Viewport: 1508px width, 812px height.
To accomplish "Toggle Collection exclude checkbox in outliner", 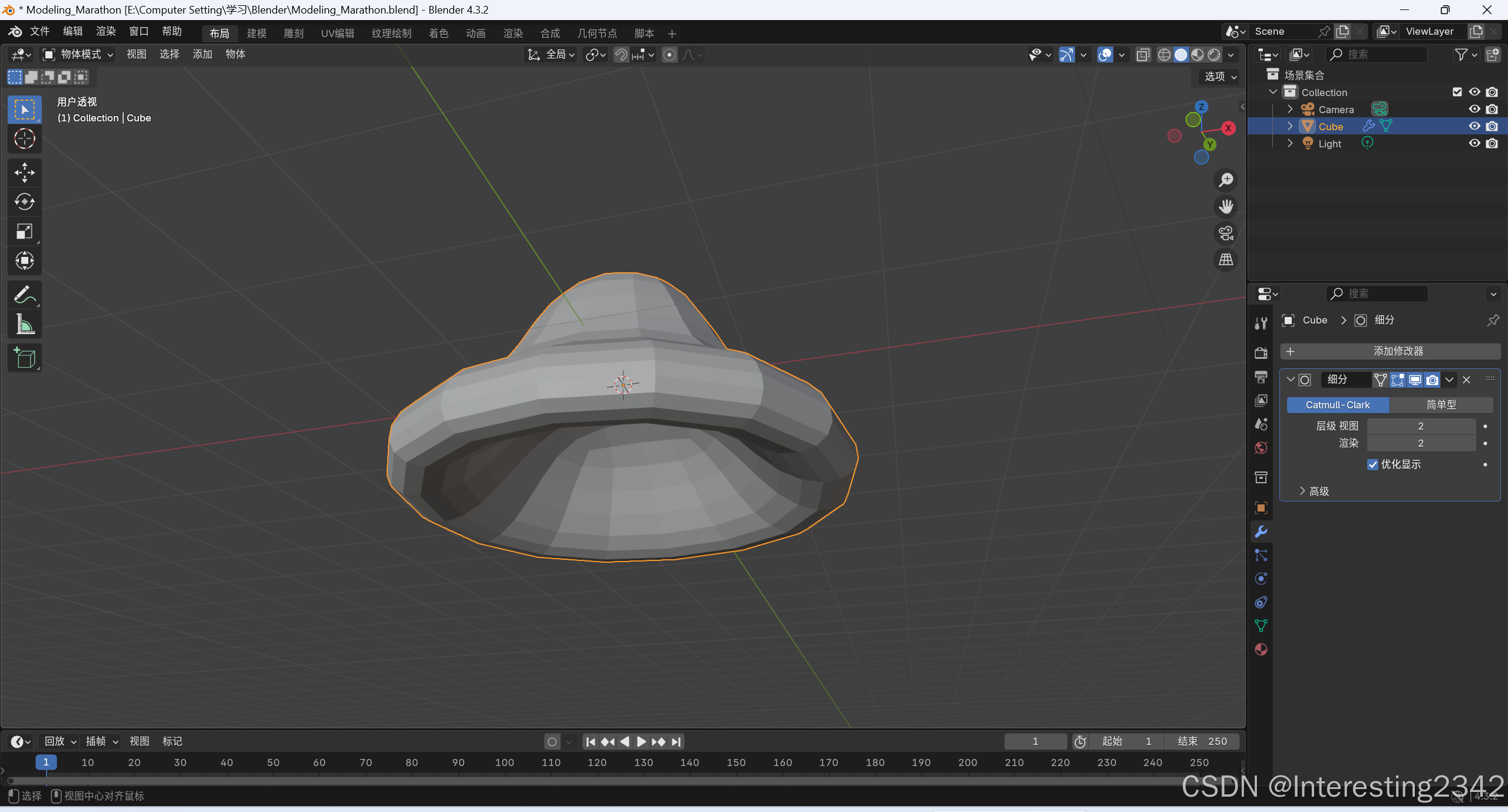I will tap(1457, 92).
